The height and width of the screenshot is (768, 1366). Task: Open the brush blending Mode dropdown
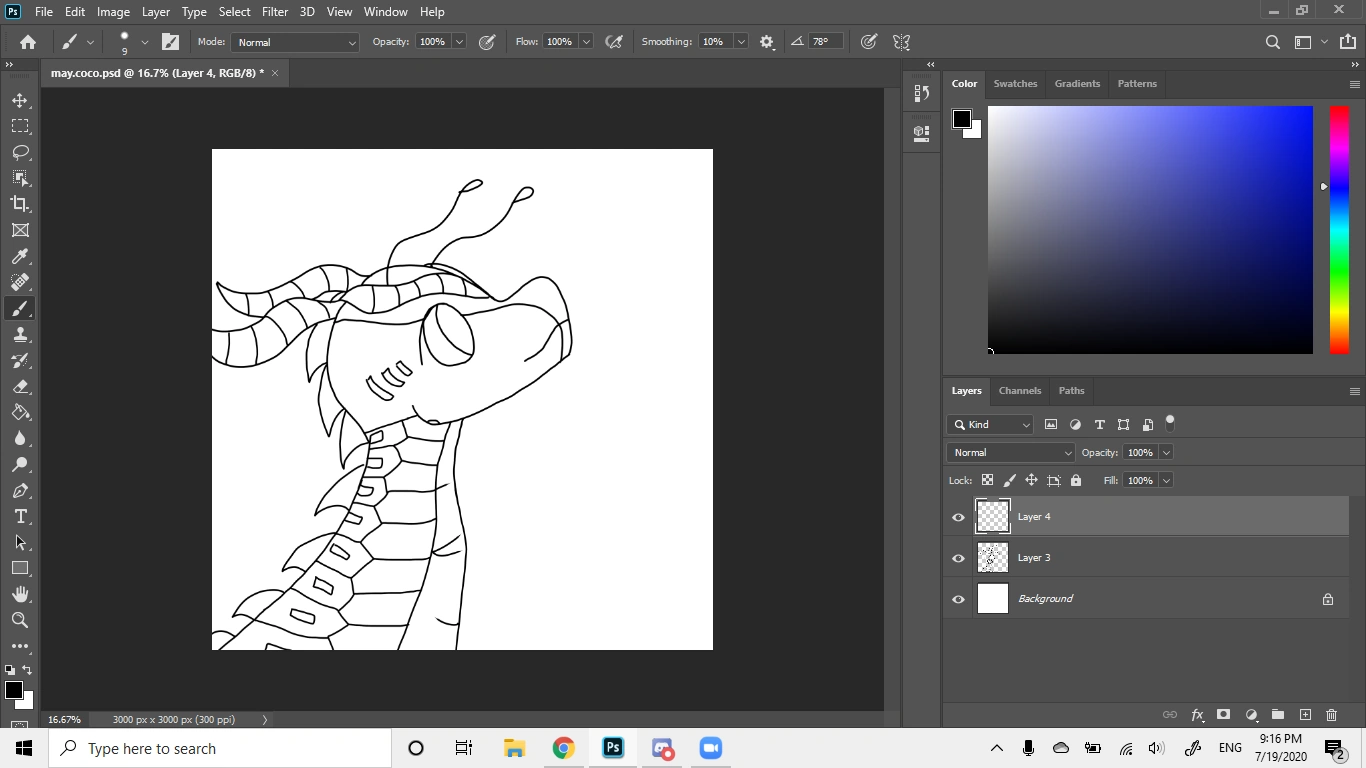[295, 42]
